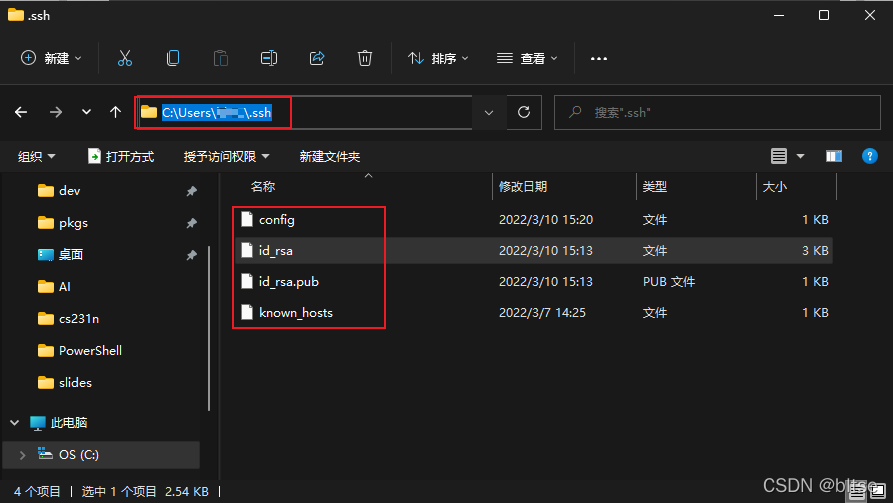The height and width of the screenshot is (503, 893).
Task: Click the Paste clipboard icon
Action: (220, 58)
